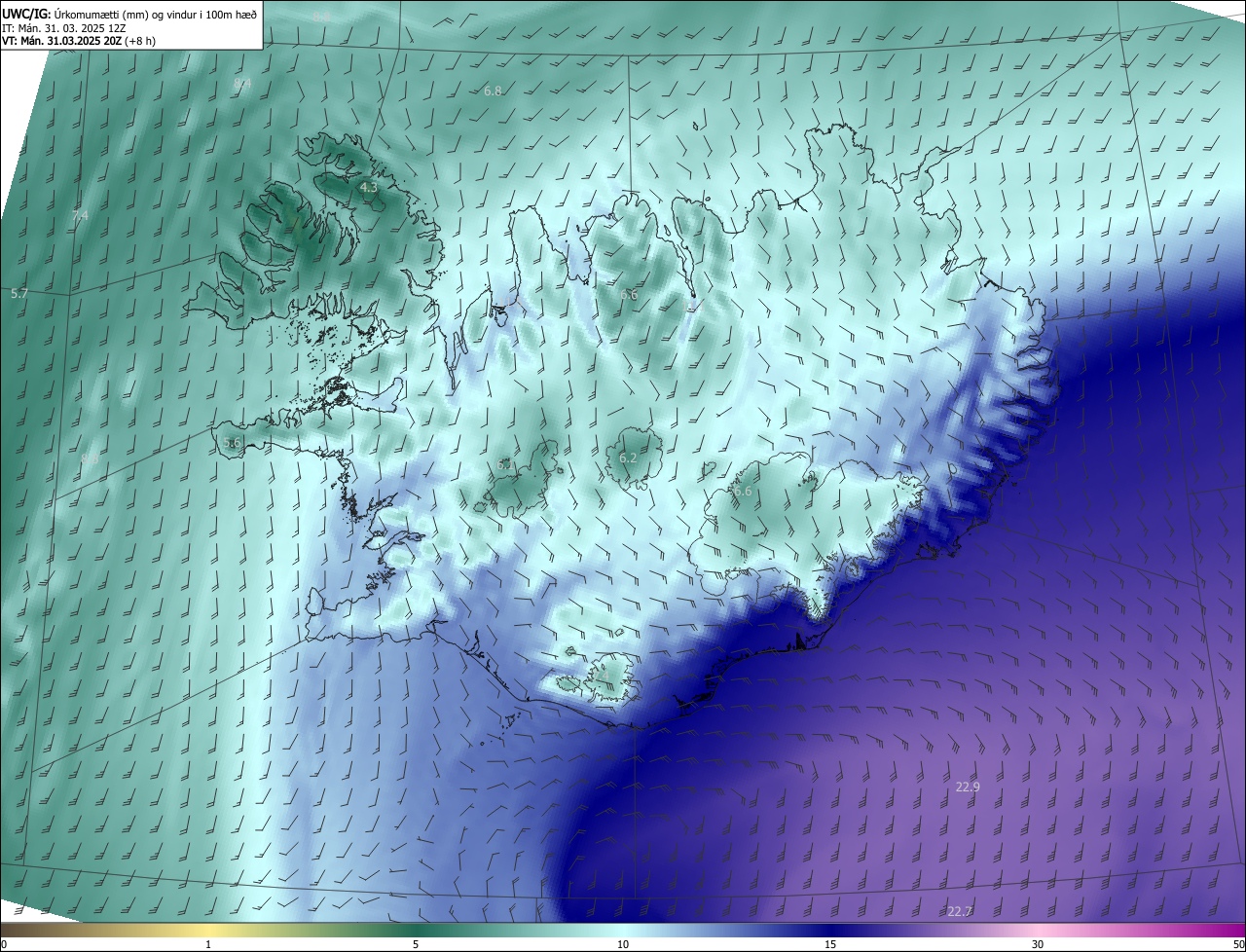Click the colorbar tick label 30

pyautogui.click(x=1038, y=944)
